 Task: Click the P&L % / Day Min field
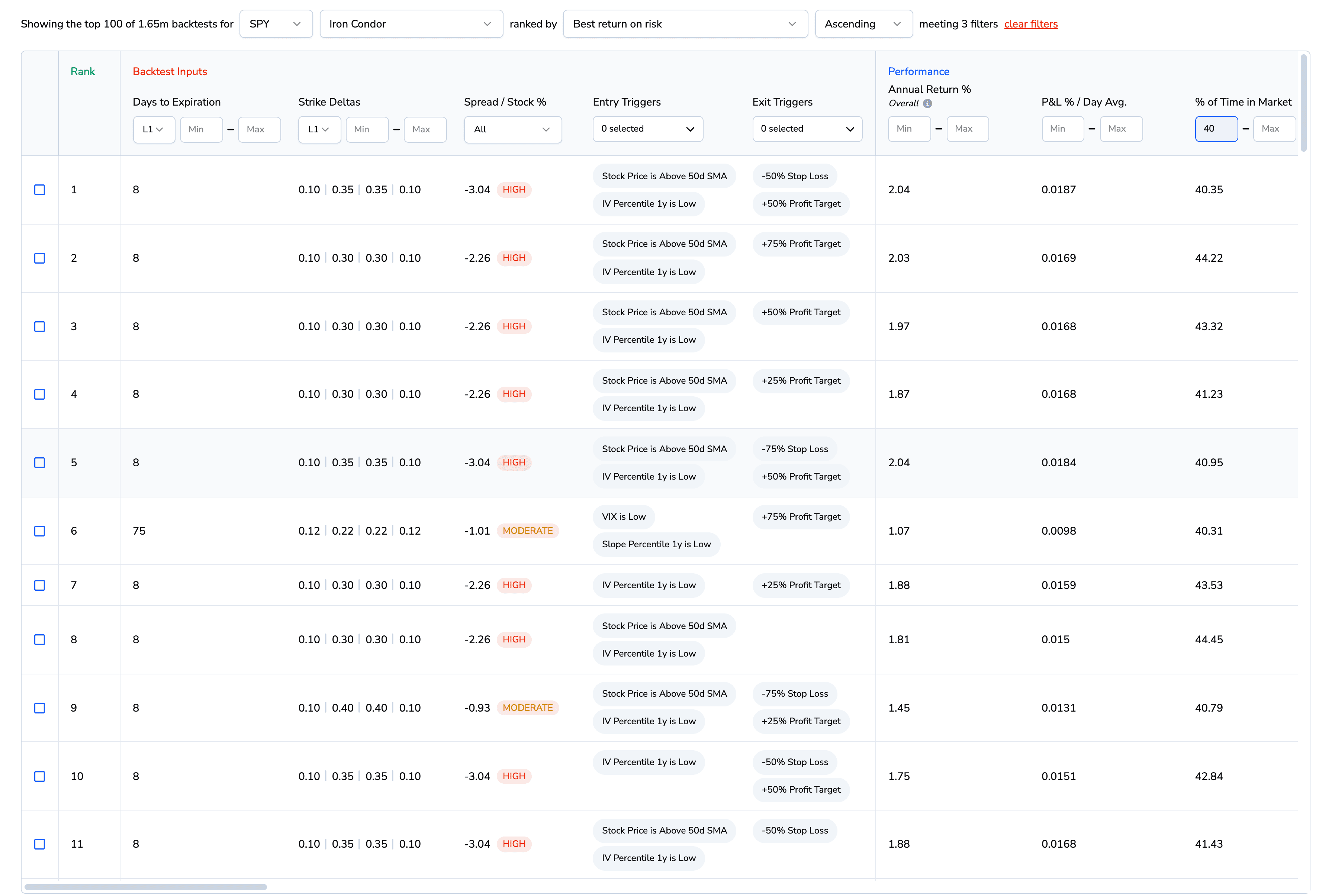coord(1062,129)
